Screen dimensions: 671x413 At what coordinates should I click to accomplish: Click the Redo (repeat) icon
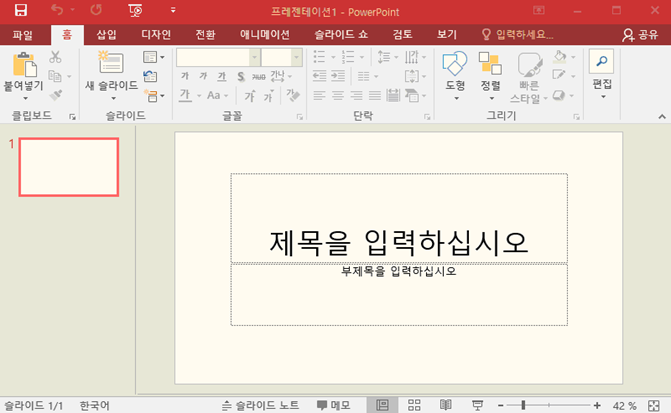(96, 9)
